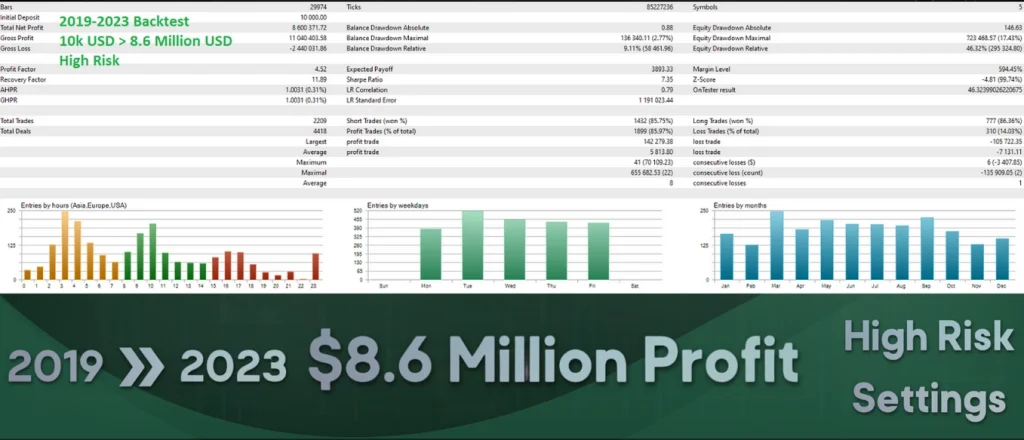This screenshot has width=1024, height=440.
Task: Click the GHPR row label
Action: [x=8, y=101]
